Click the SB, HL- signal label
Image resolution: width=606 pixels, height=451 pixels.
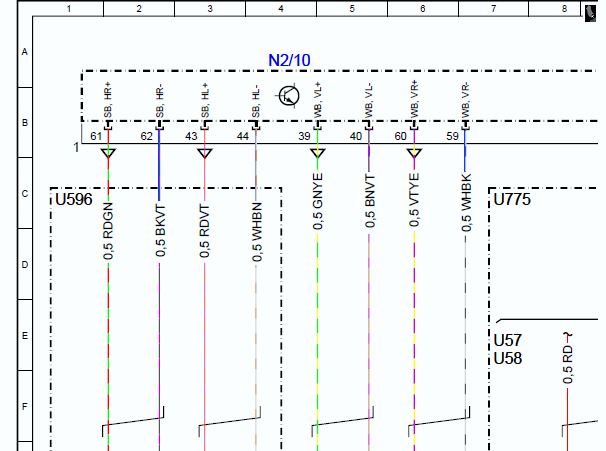pyautogui.click(x=256, y=102)
